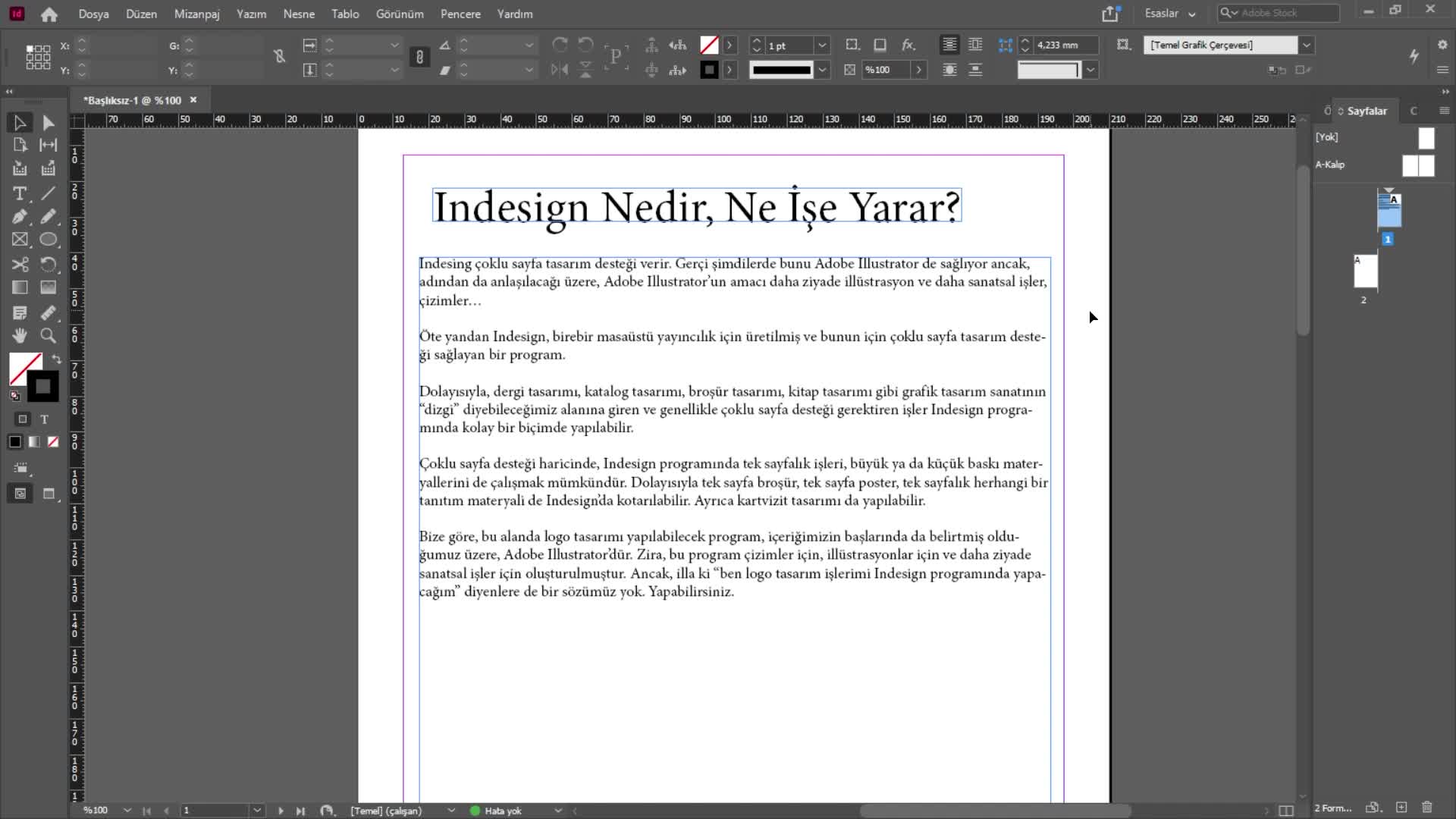This screenshot has width=1456, height=819.
Task: Select the Content Collector tool
Action: pyautogui.click(x=20, y=168)
